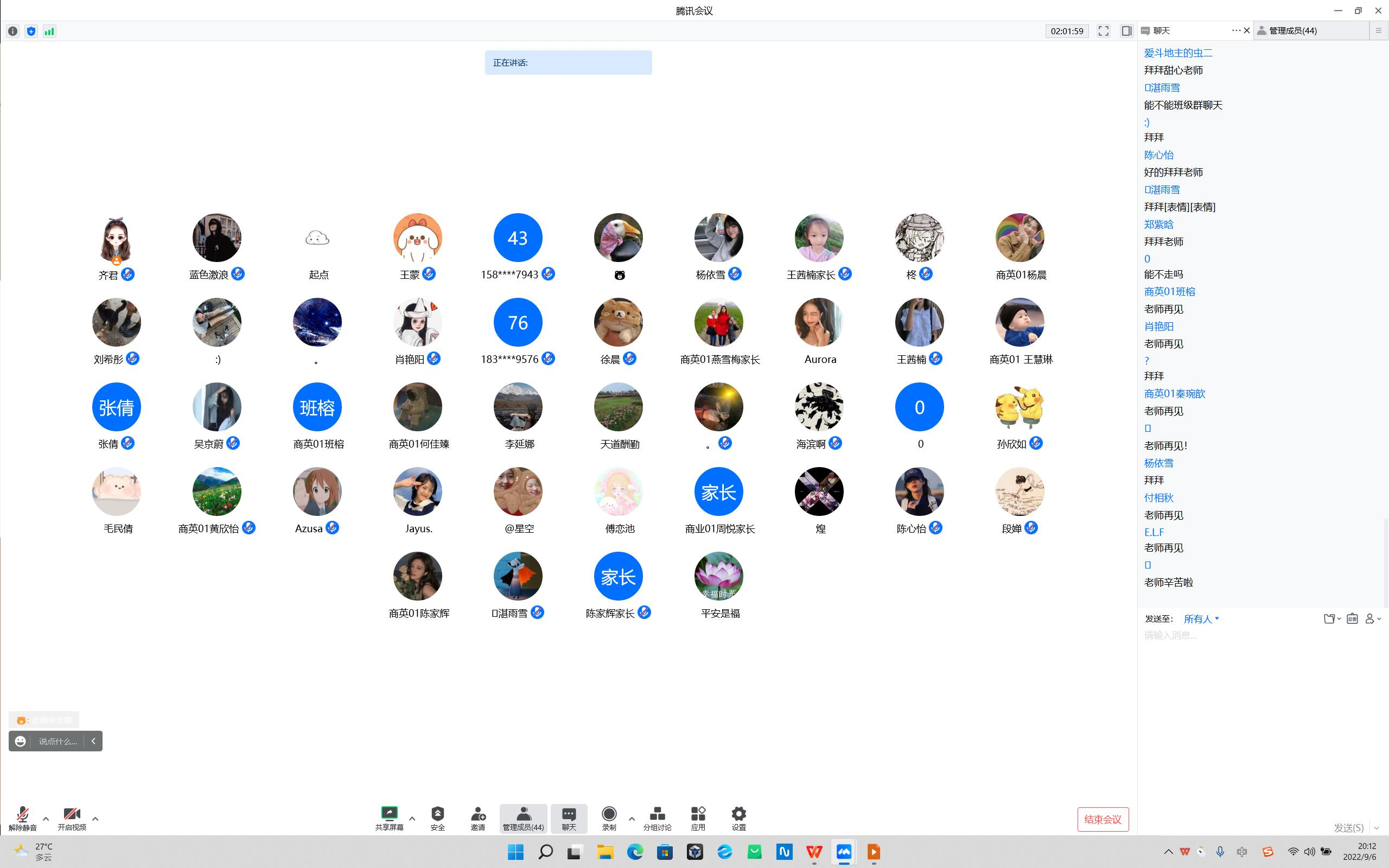Check network signal status icon
Image resolution: width=1389 pixels, height=868 pixels.
[x=49, y=31]
